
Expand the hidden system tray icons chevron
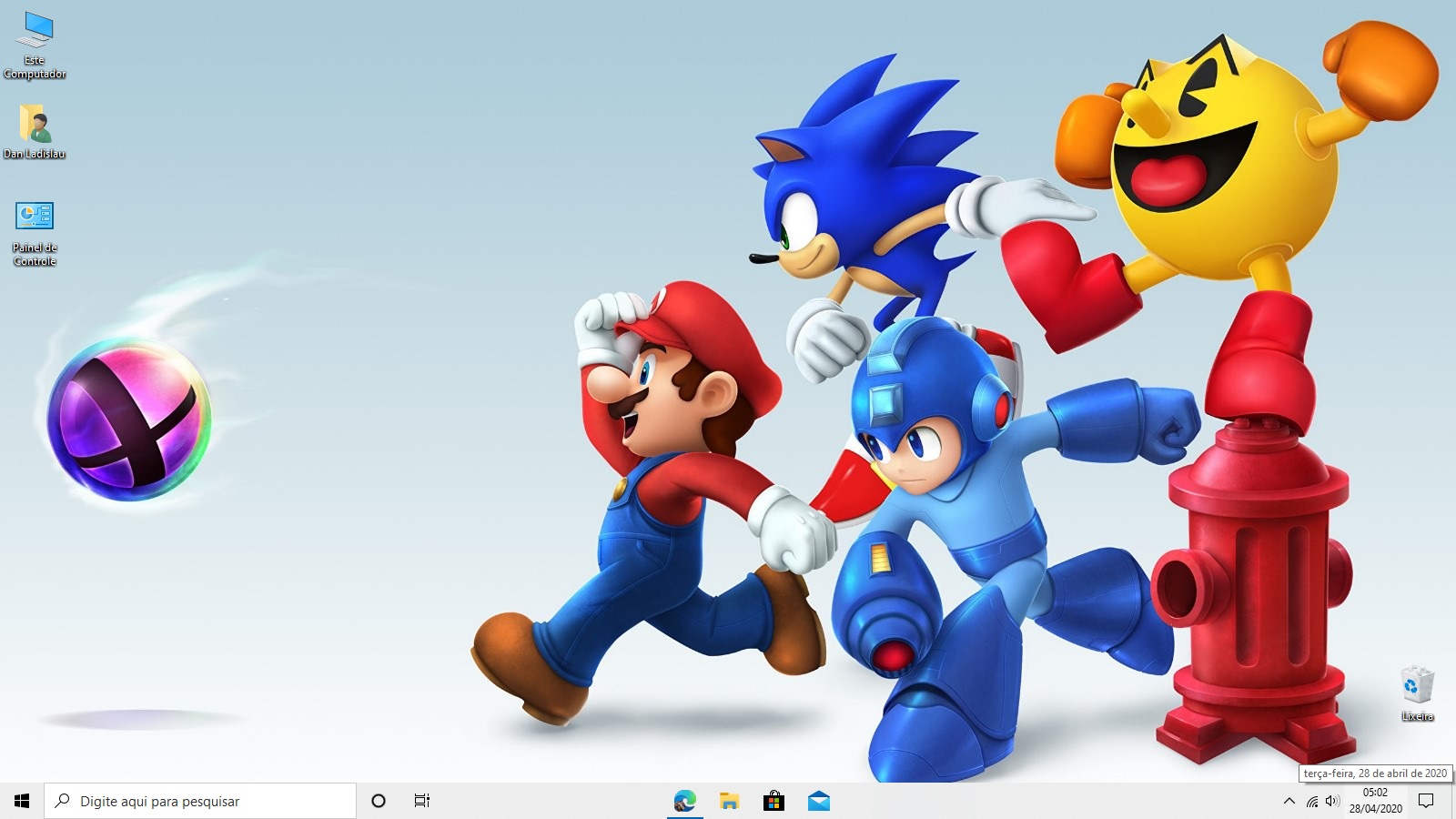(1289, 801)
